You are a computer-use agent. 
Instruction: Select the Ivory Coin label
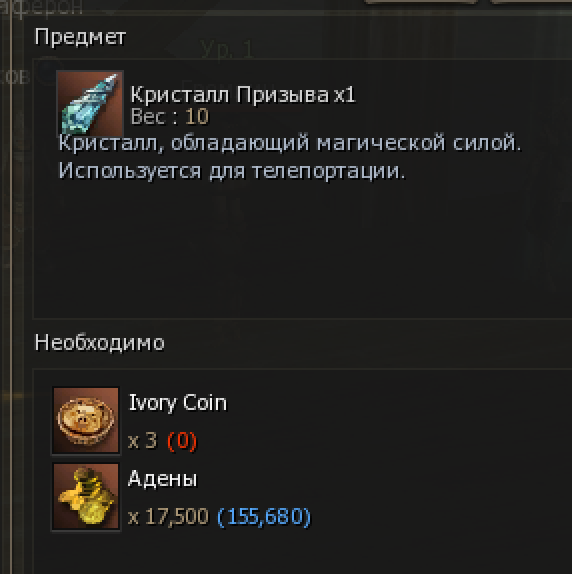coord(177,403)
